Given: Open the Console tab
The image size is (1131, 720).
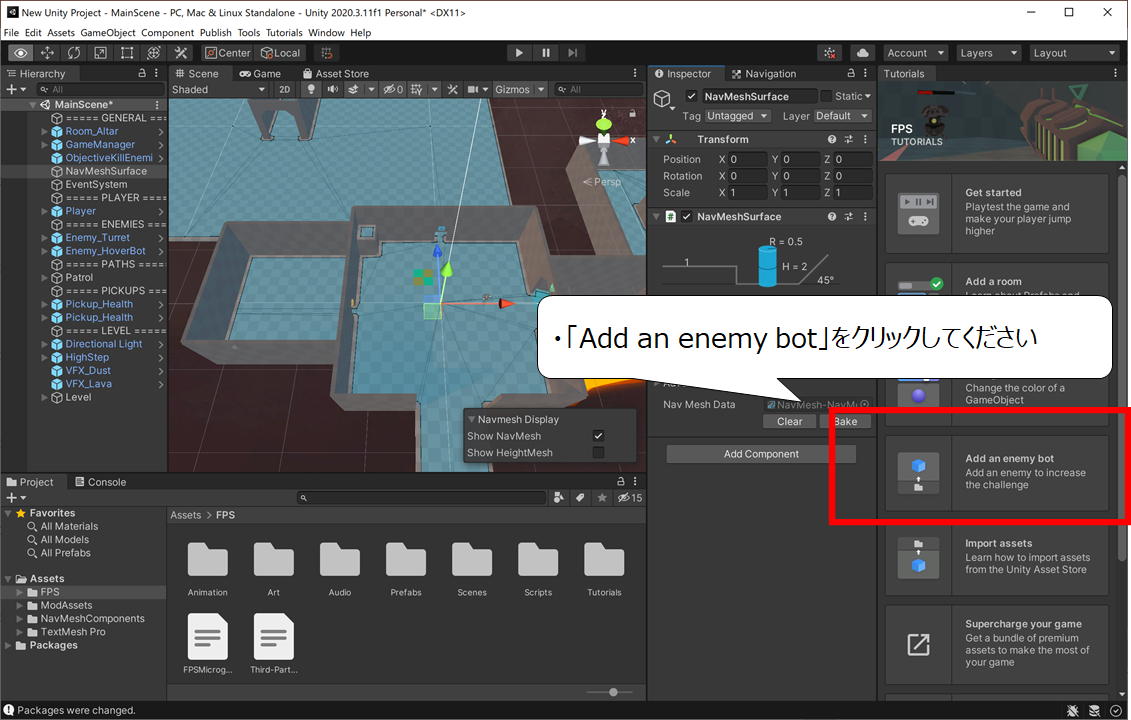Looking at the screenshot, I should coord(100,482).
